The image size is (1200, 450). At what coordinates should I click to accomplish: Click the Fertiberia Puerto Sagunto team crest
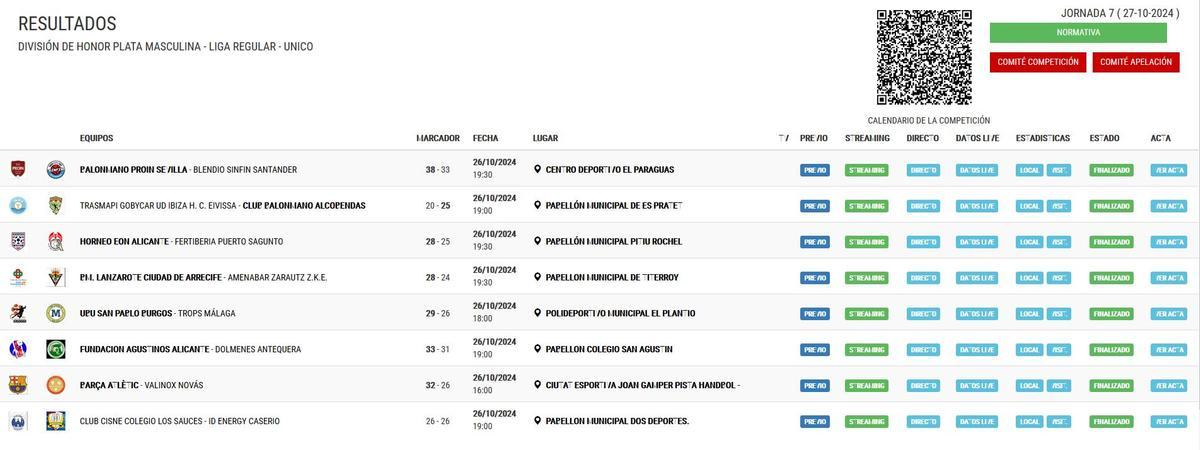[x=56, y=241]
